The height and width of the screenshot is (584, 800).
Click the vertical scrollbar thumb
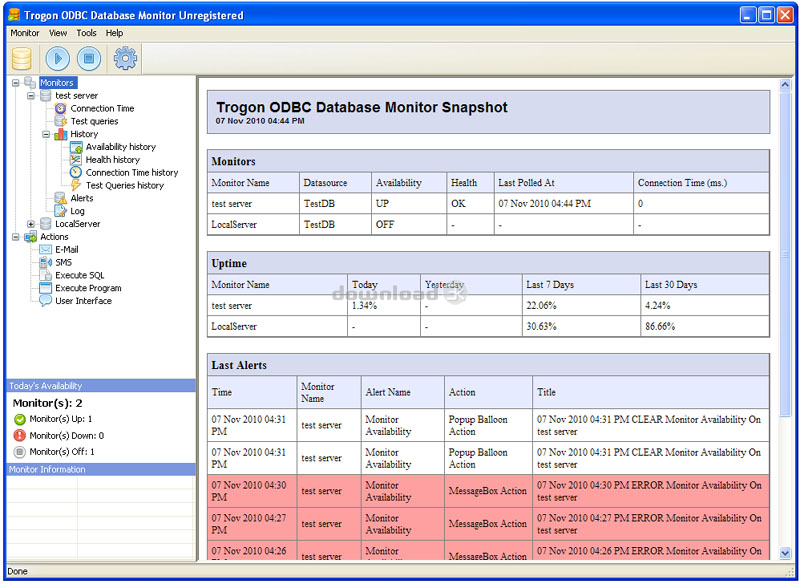(x=785, y=255)
